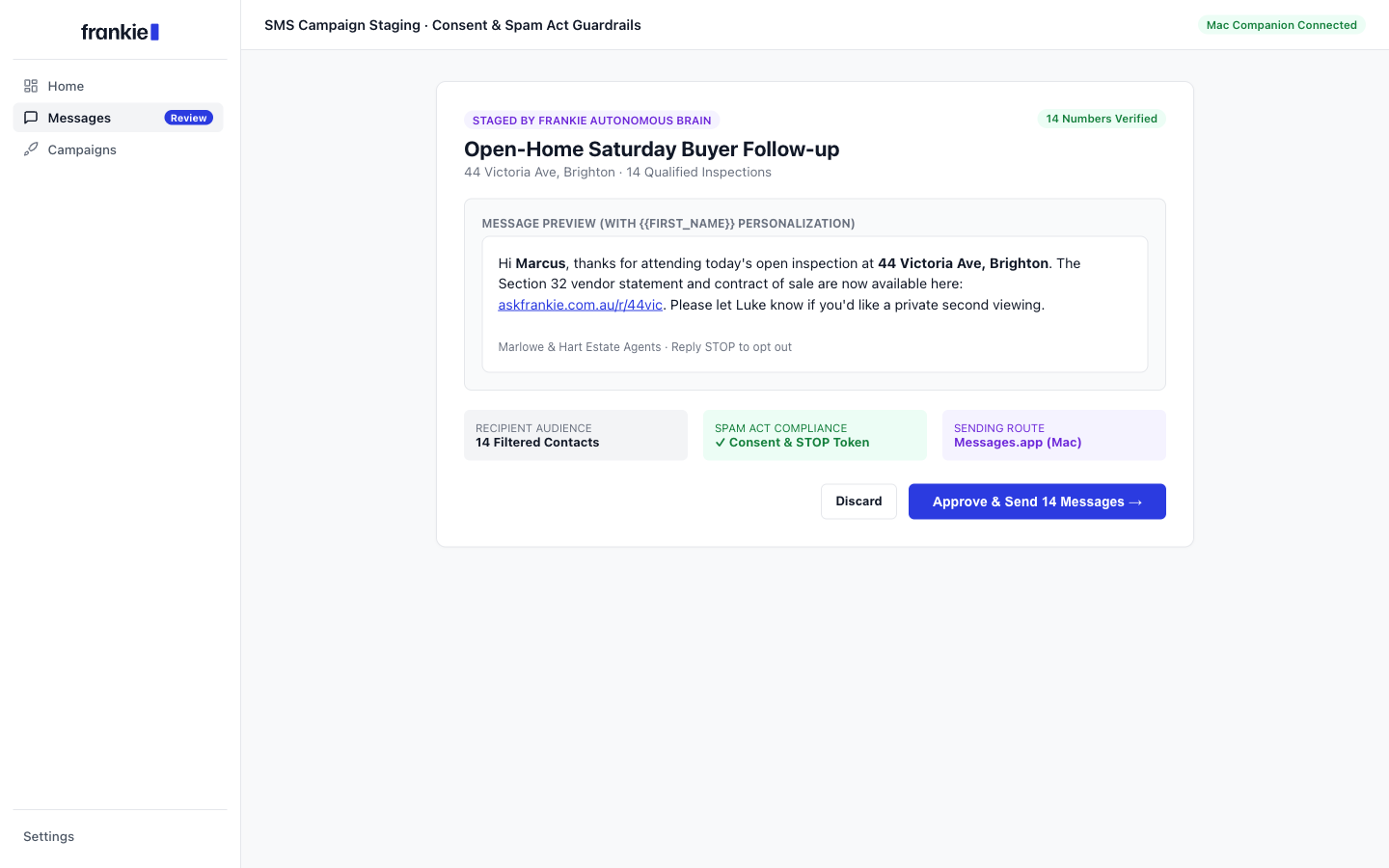Open the askfrankie.com.au/r/44vic link

(580, 305)
